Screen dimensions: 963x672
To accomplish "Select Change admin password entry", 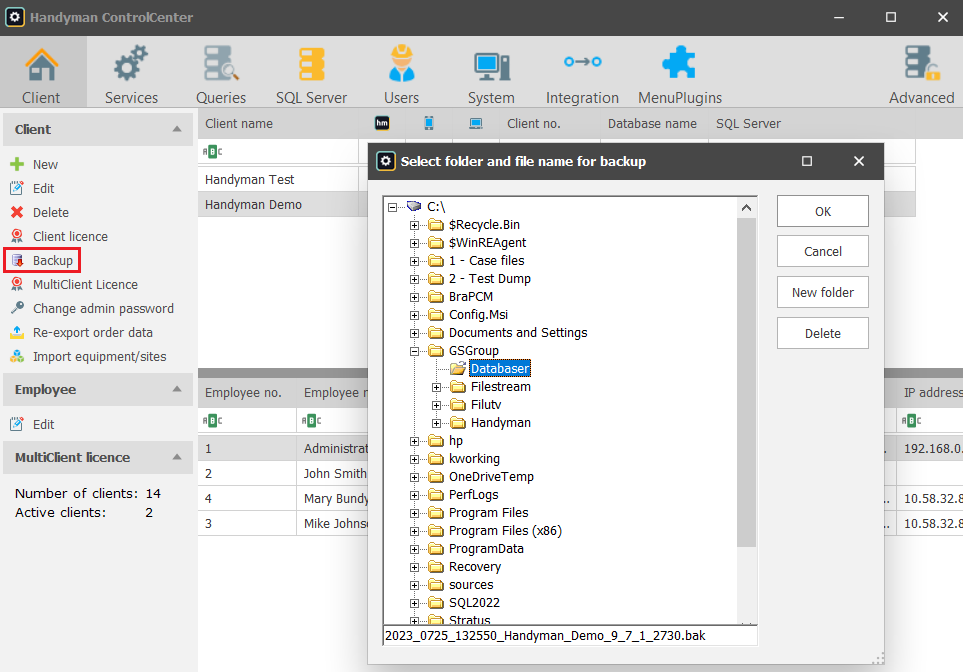I will pos(103,308).
